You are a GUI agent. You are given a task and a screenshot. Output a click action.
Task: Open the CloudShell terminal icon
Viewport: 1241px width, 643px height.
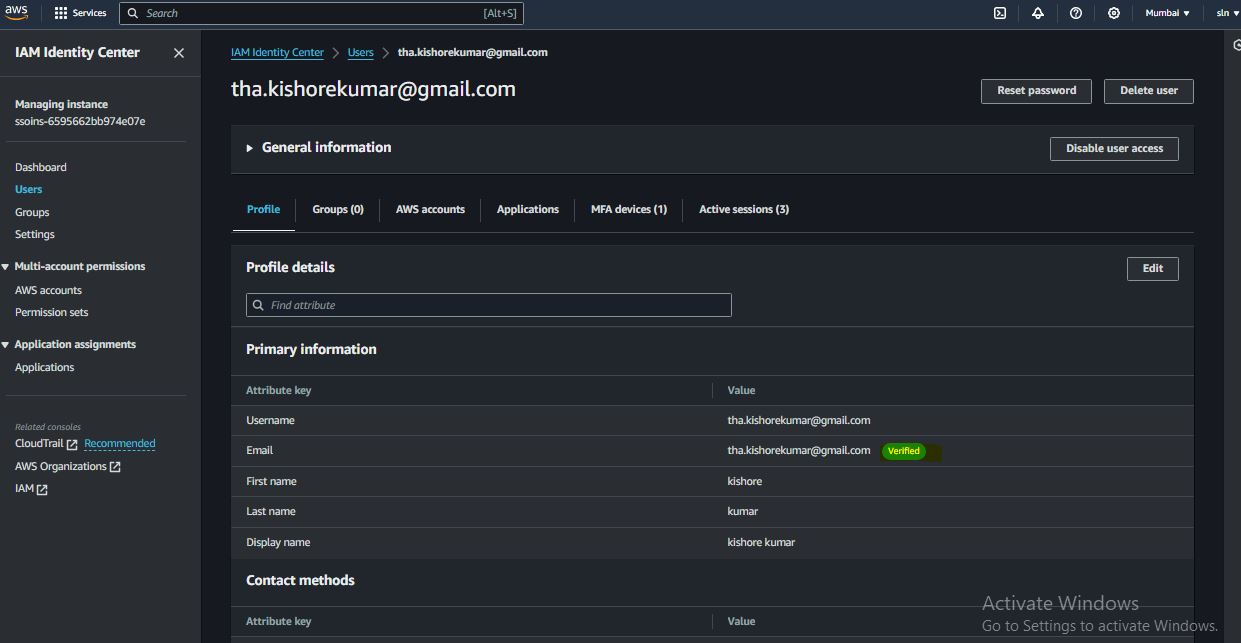(x=999, y=13)
